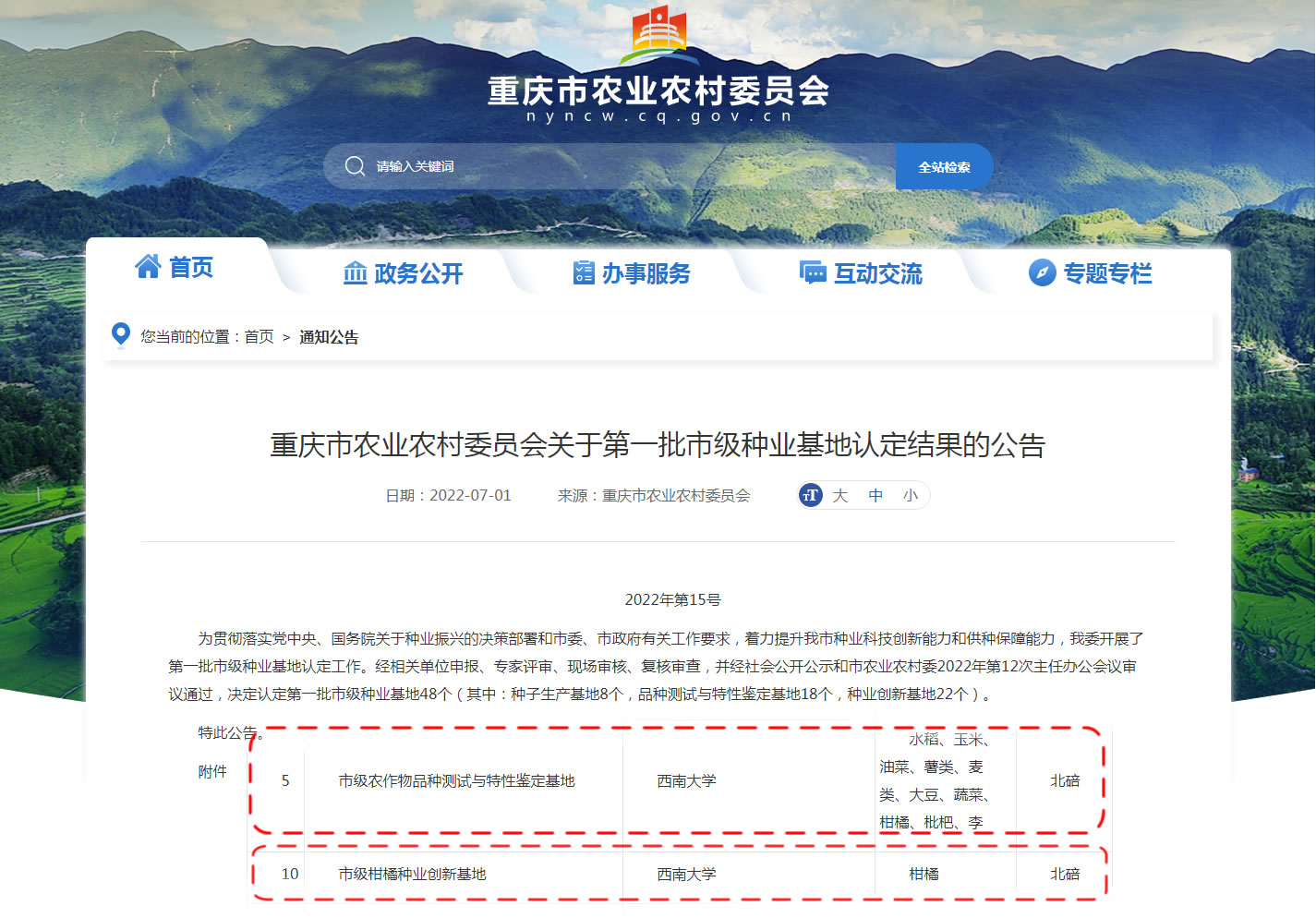Set font size to 小 (small)

[x=911, y=496]
